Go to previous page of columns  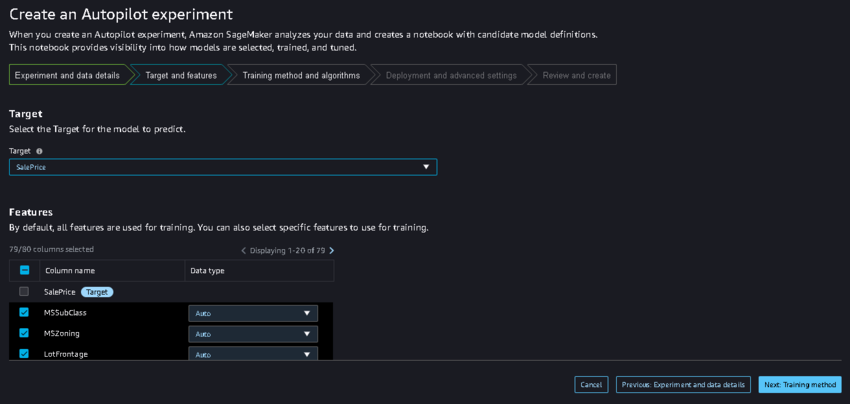pos(243,251)
